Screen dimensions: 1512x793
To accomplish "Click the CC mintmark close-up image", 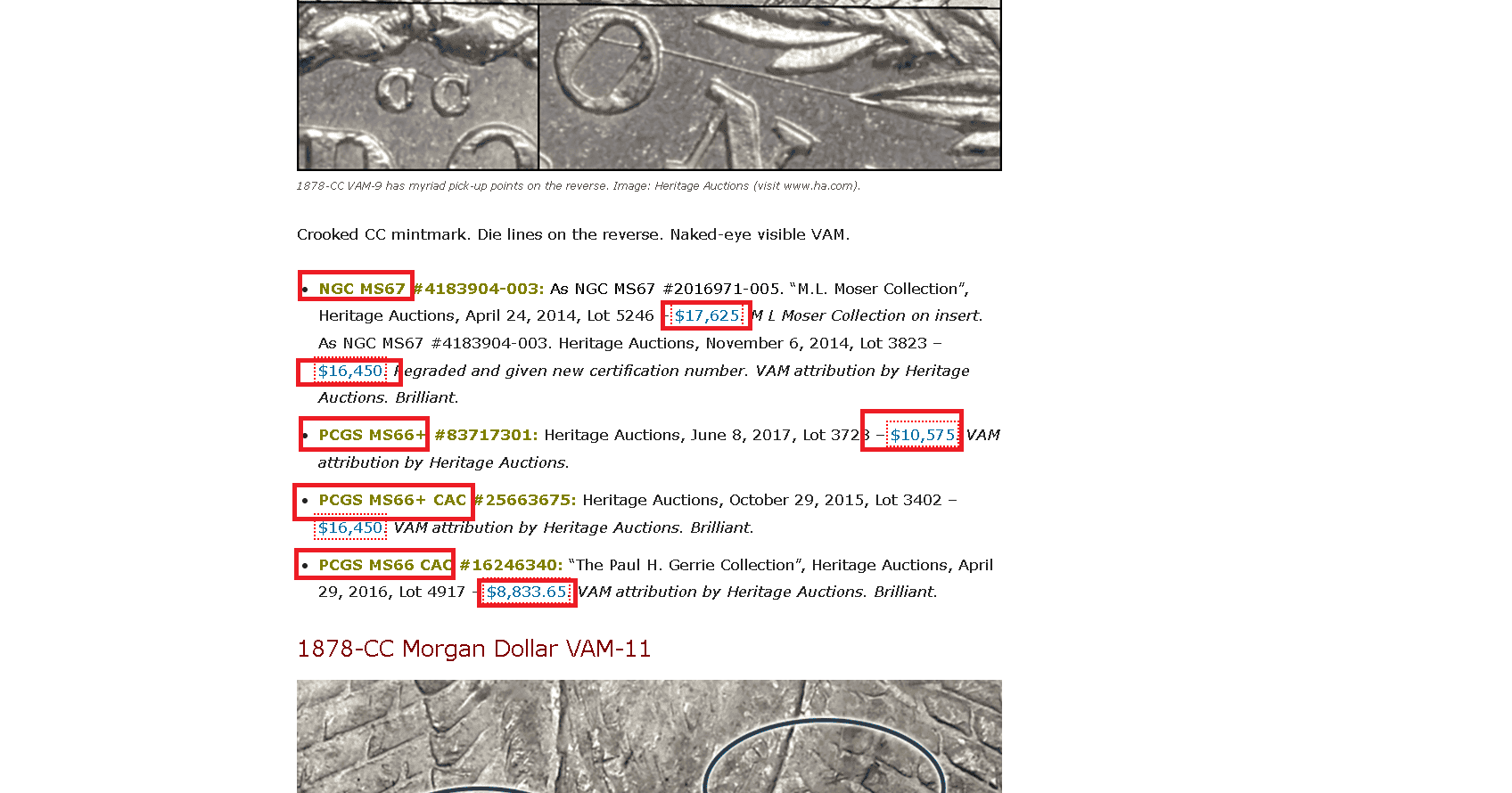I will (x=417, y=87).
